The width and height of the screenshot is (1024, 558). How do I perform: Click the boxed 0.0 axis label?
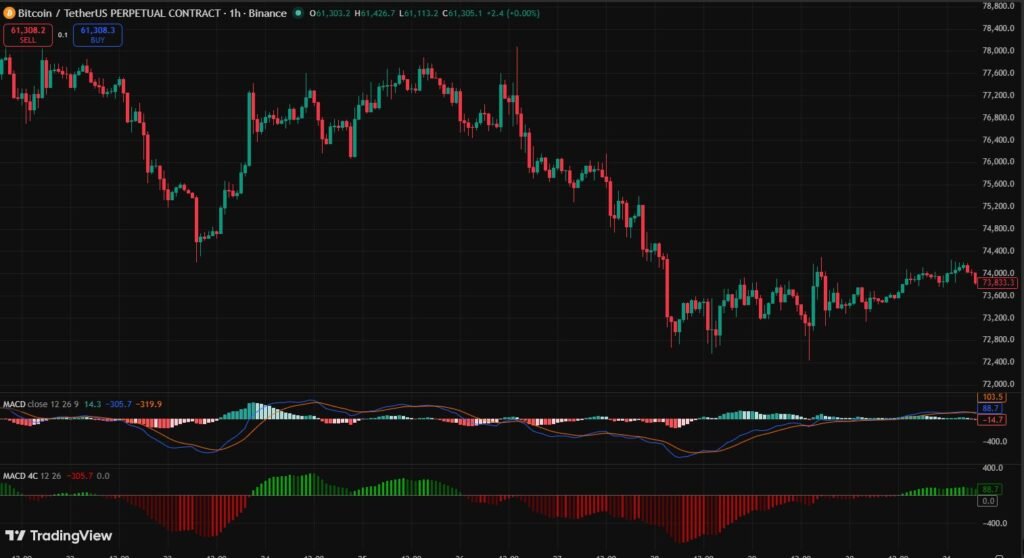coord(987,501)
